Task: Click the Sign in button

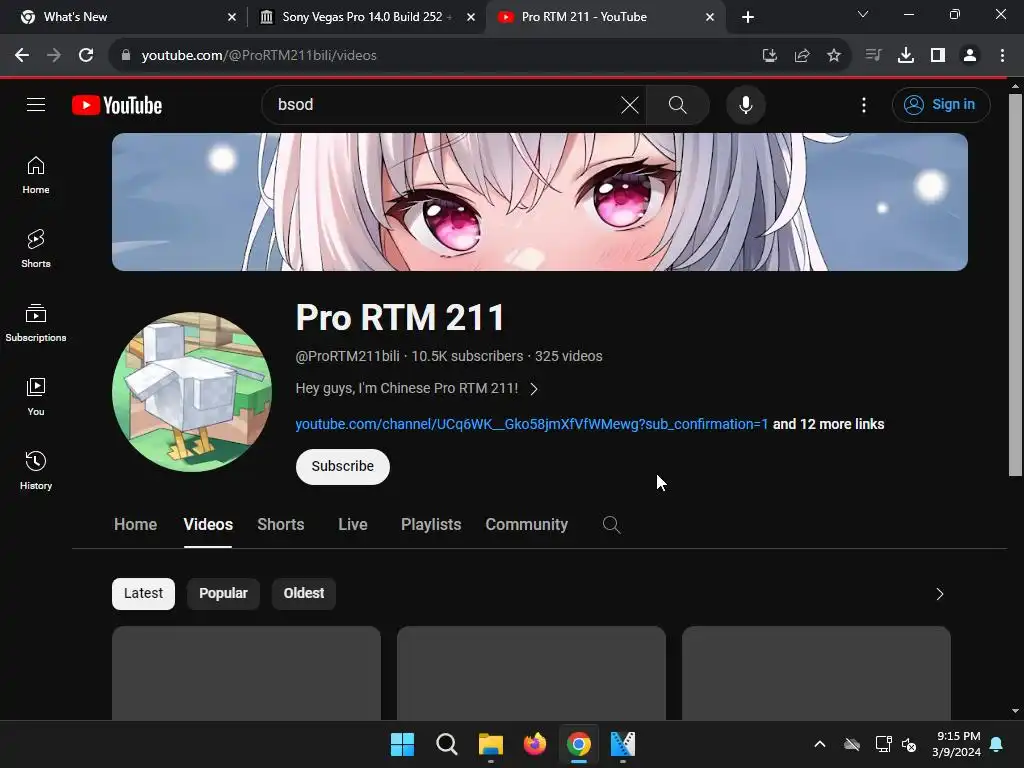Action: point(941,104)
